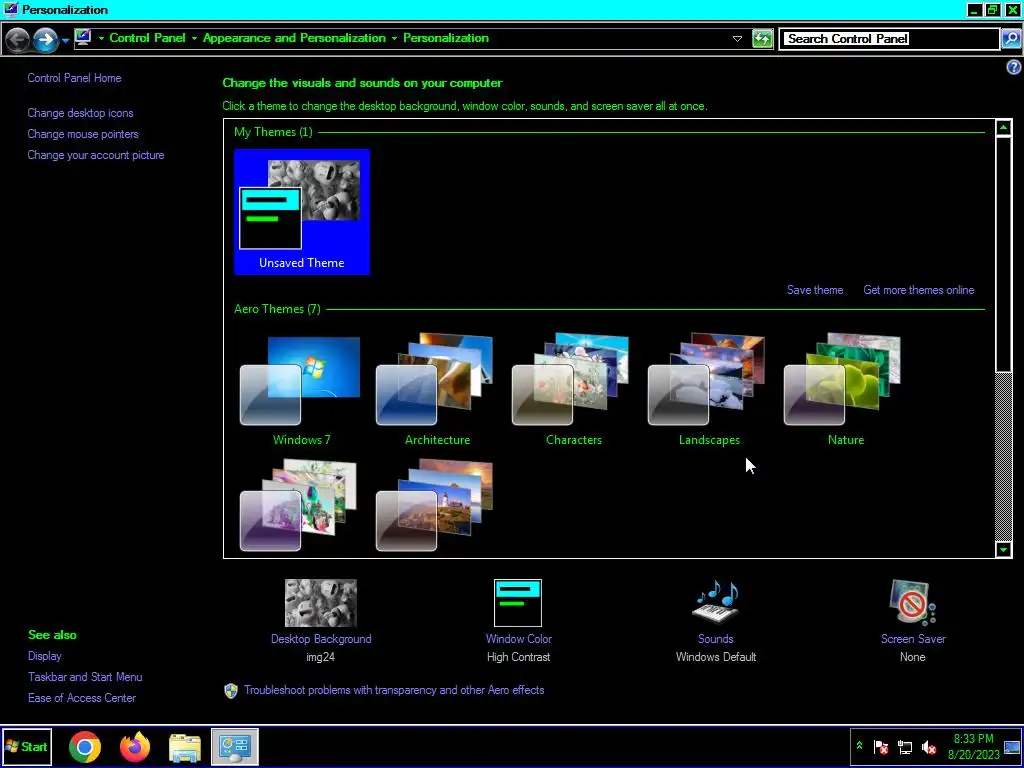
Task: Select the Architecture theme
Action: coord(437,391)
